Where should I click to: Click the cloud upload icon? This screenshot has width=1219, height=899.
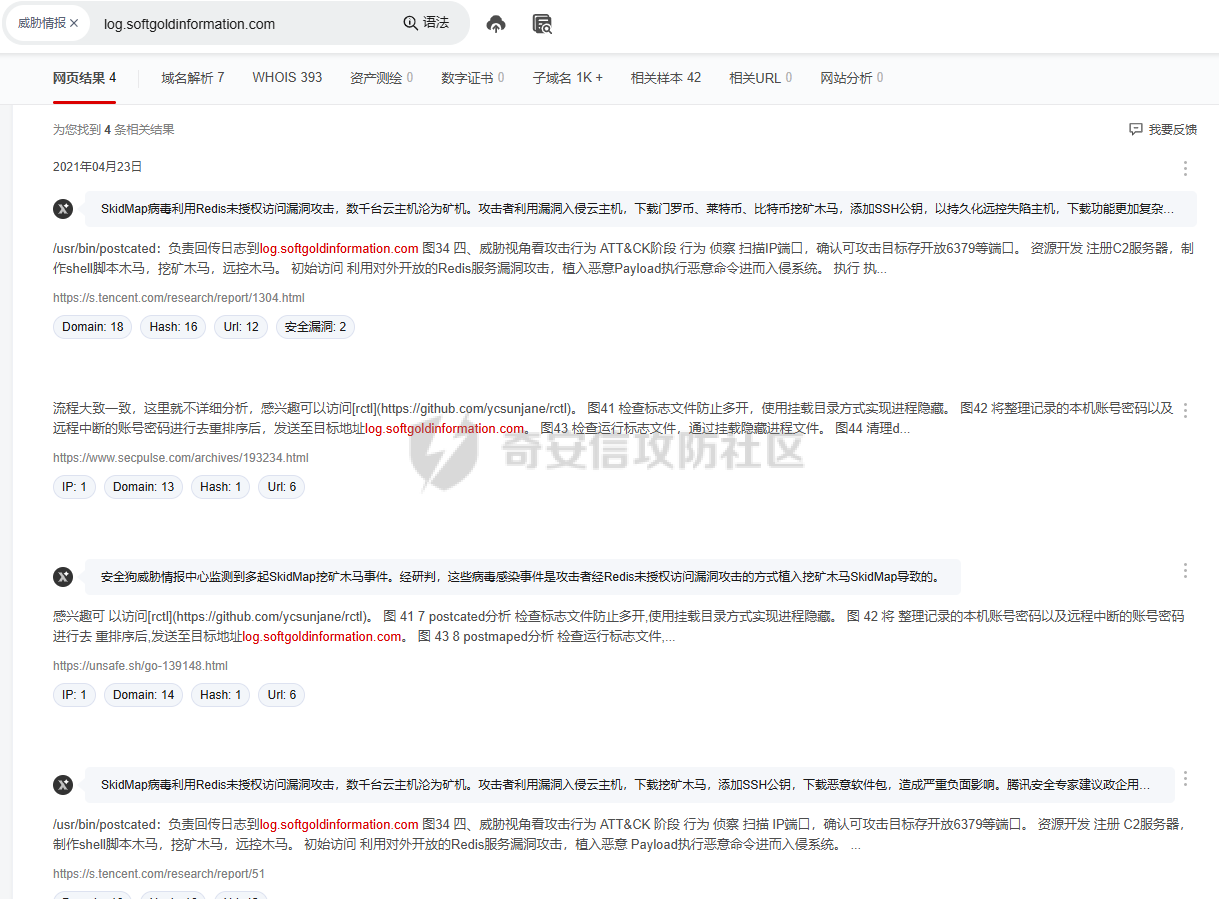[496, 24]
